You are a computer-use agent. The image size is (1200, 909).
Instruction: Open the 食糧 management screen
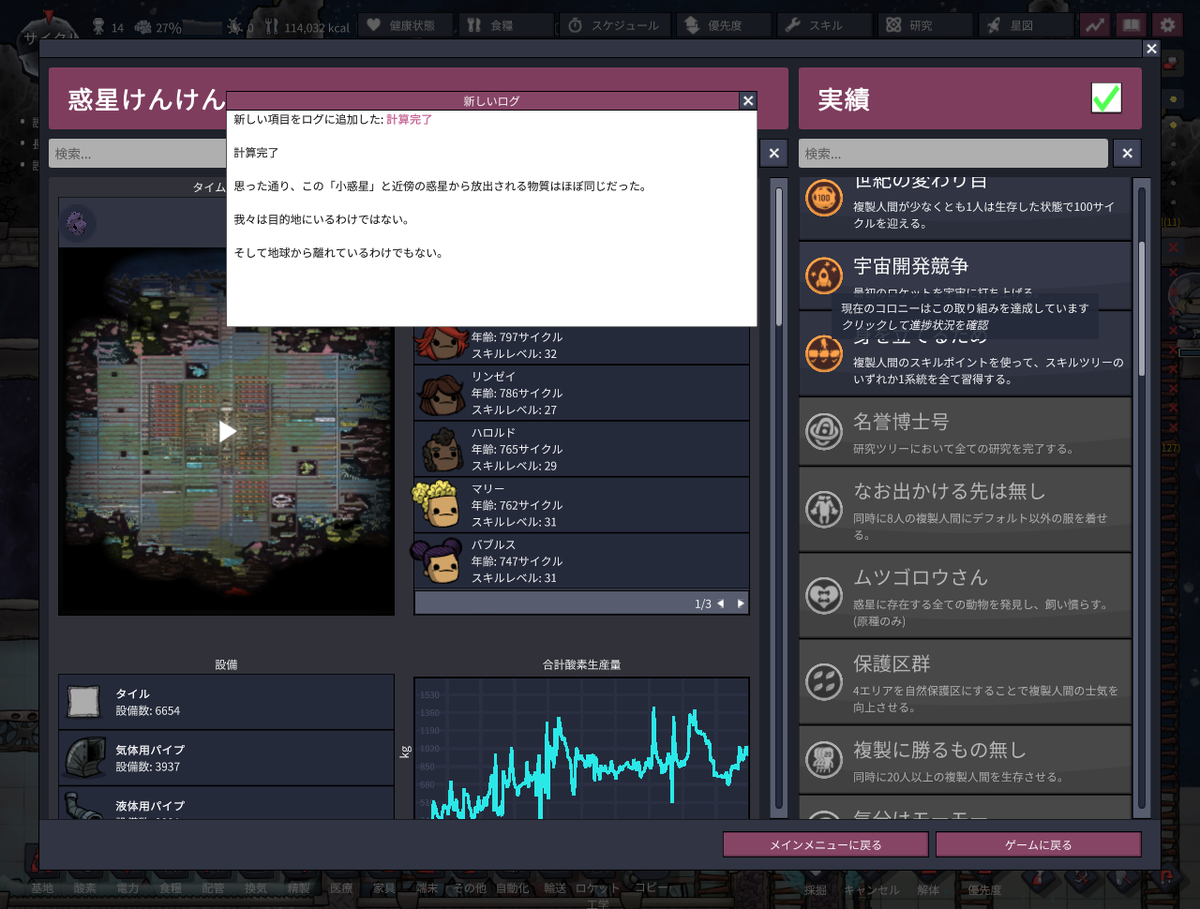(x=507, y=25)
